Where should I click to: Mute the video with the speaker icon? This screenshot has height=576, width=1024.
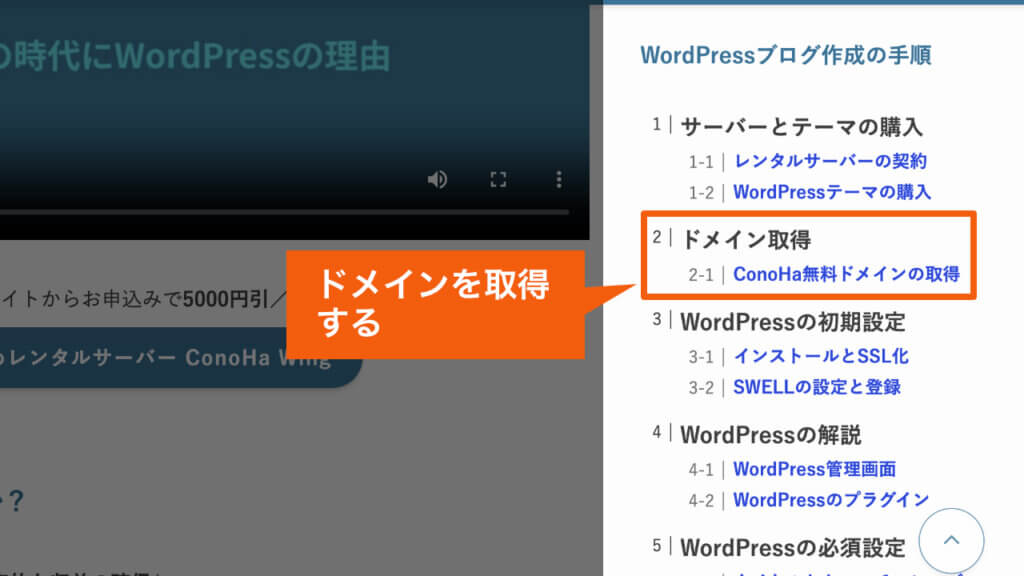tap(437, 180)
